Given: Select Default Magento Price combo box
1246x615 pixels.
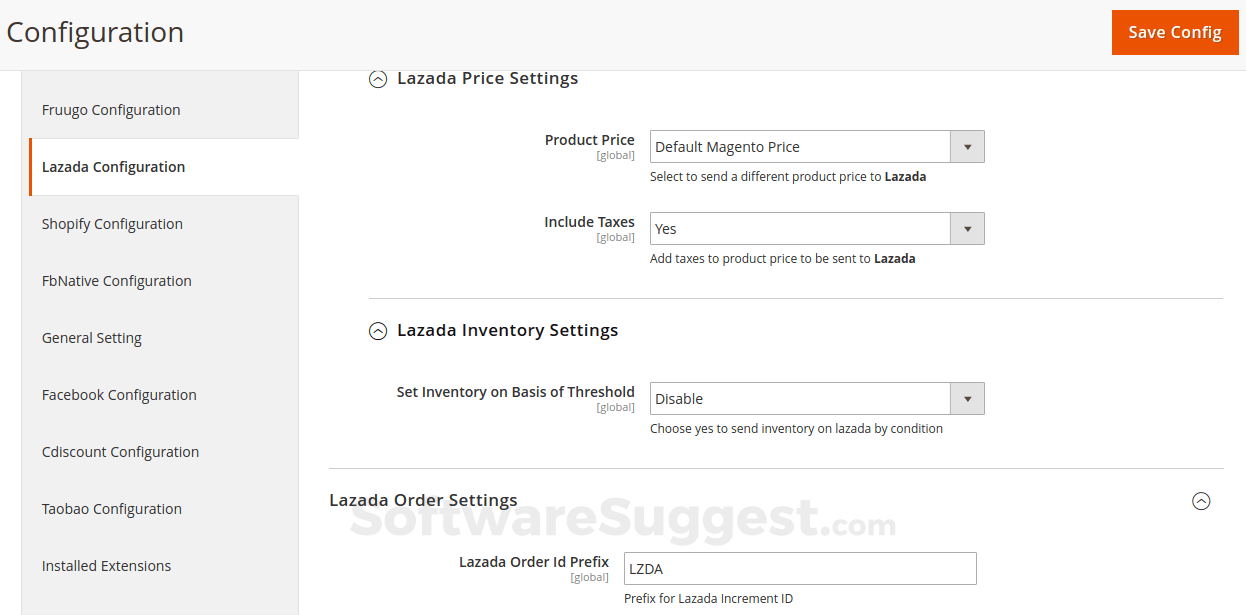Looking at the screenshot, I should [800, 146].
